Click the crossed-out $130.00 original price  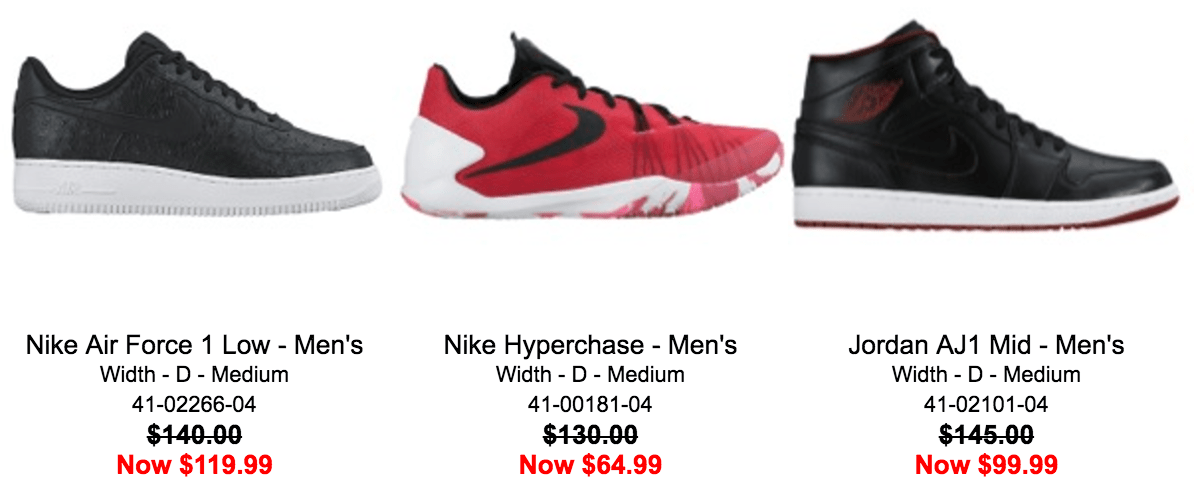(590, 435)
